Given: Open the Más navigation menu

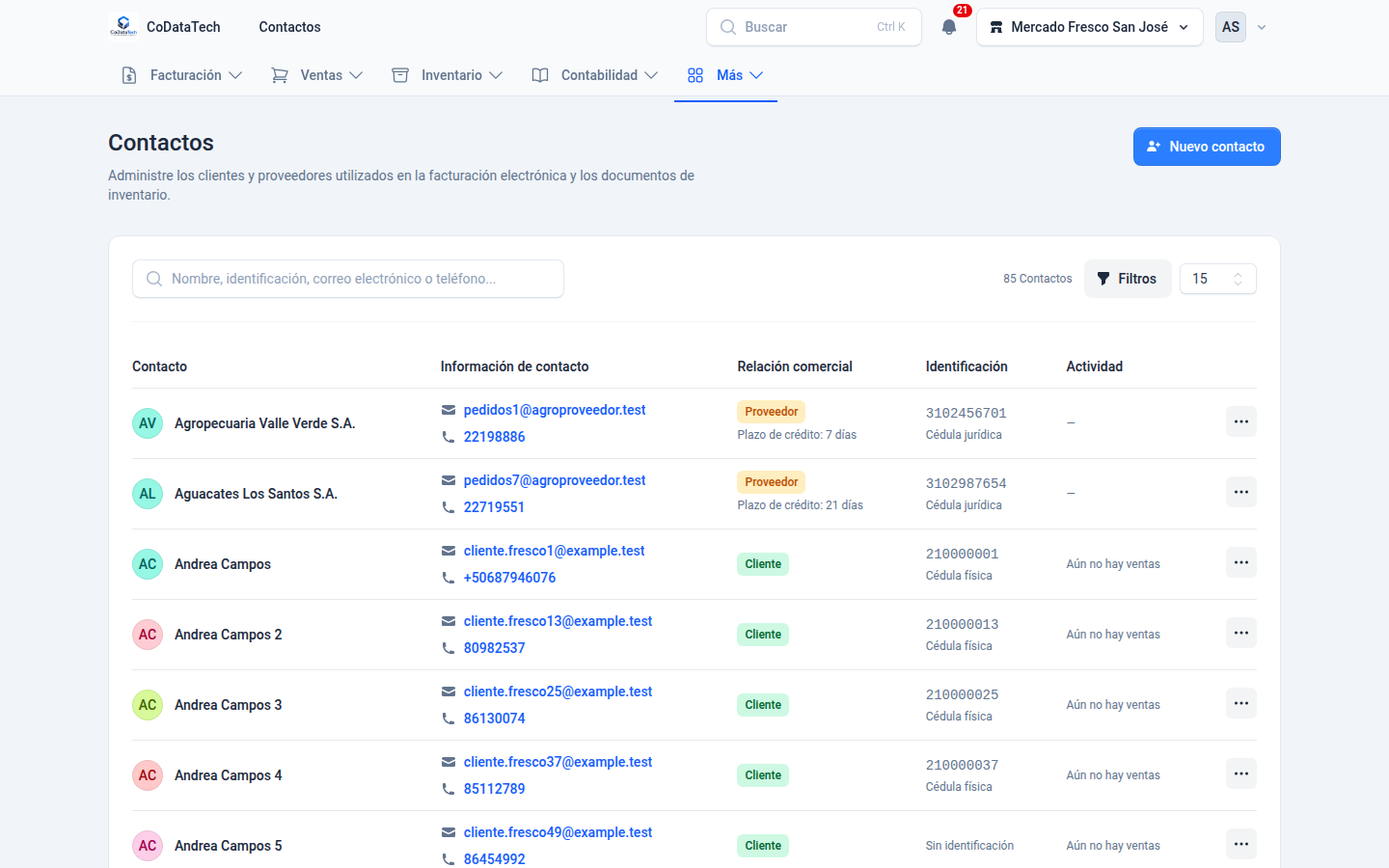Looking at the screenshot, I should [725, 75].
